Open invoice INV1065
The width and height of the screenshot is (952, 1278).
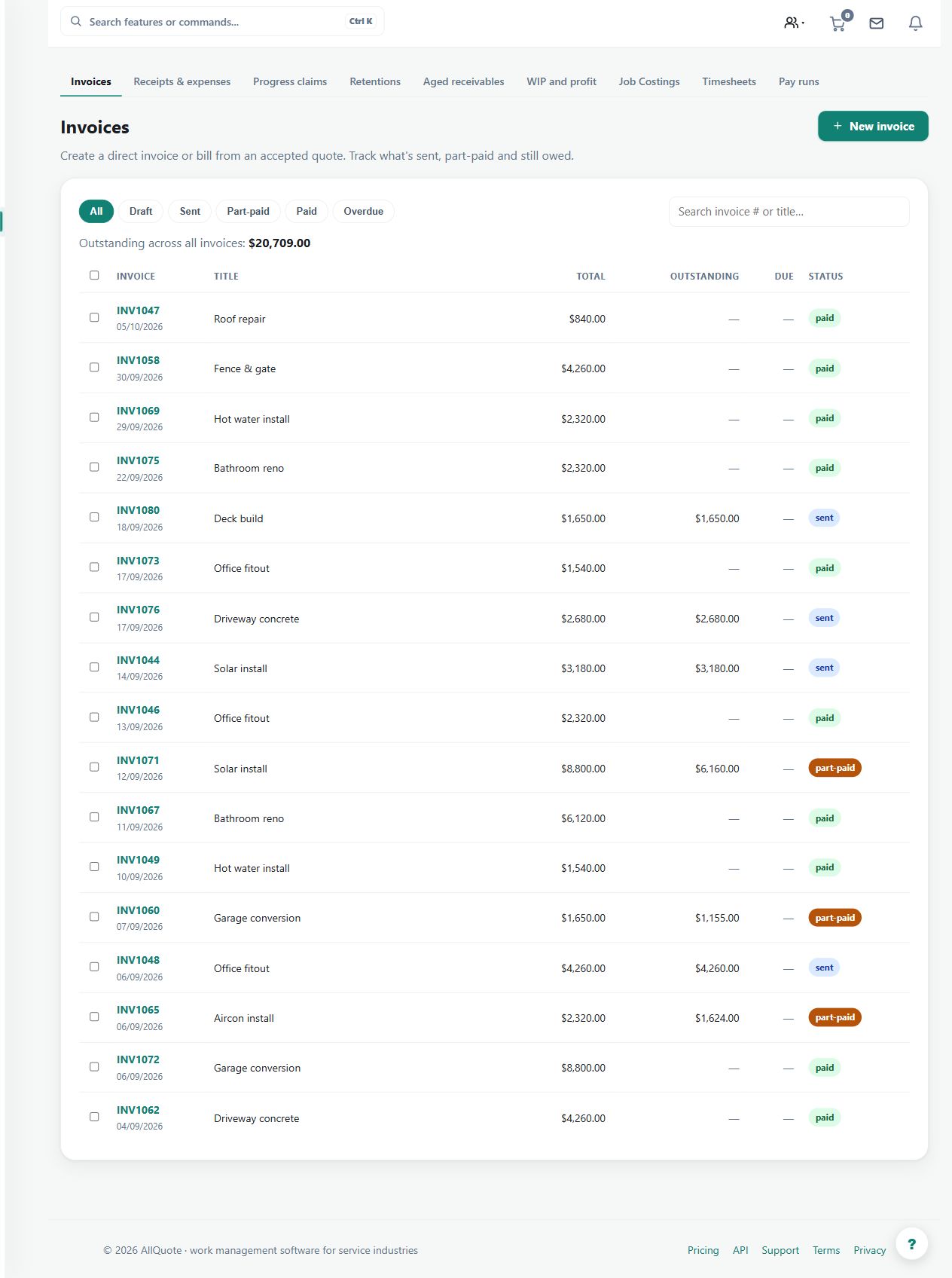pos(138,1010)
